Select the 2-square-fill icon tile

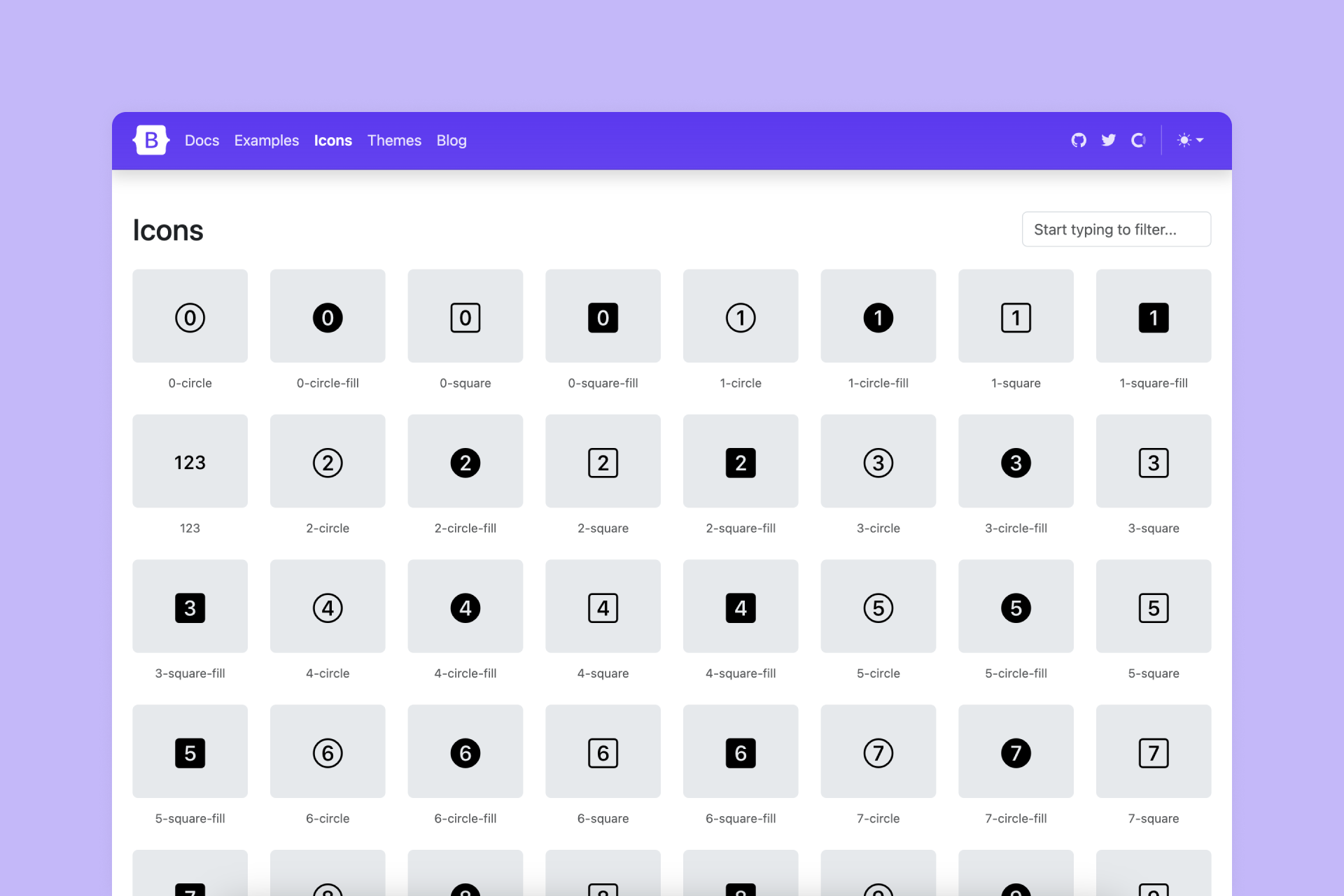tap(740, 461)
